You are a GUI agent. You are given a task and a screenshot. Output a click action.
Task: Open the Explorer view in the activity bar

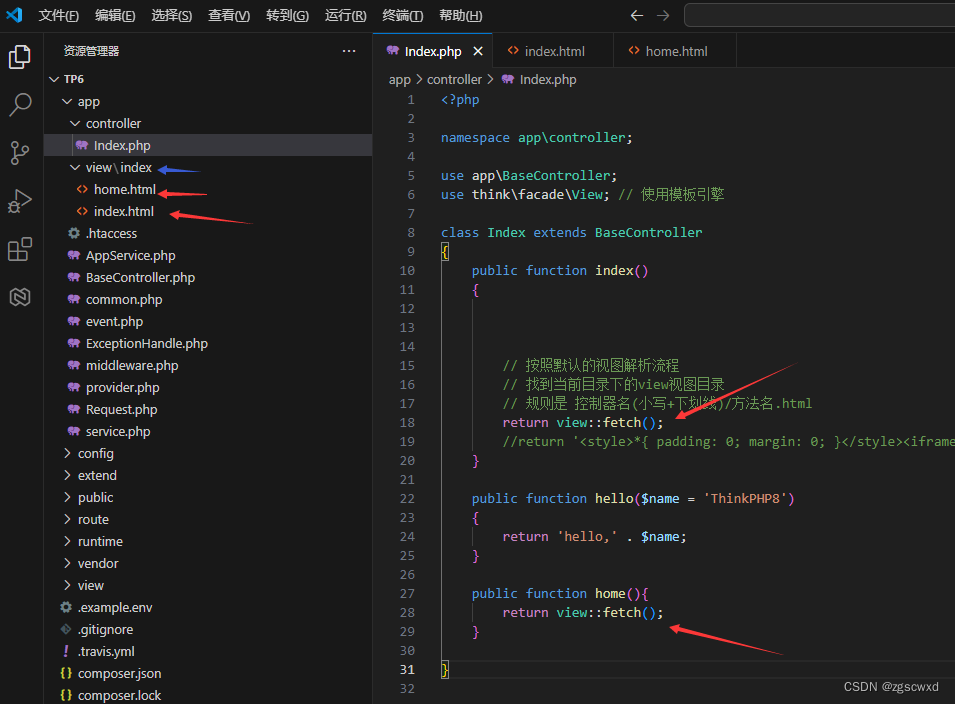point(20,58)
